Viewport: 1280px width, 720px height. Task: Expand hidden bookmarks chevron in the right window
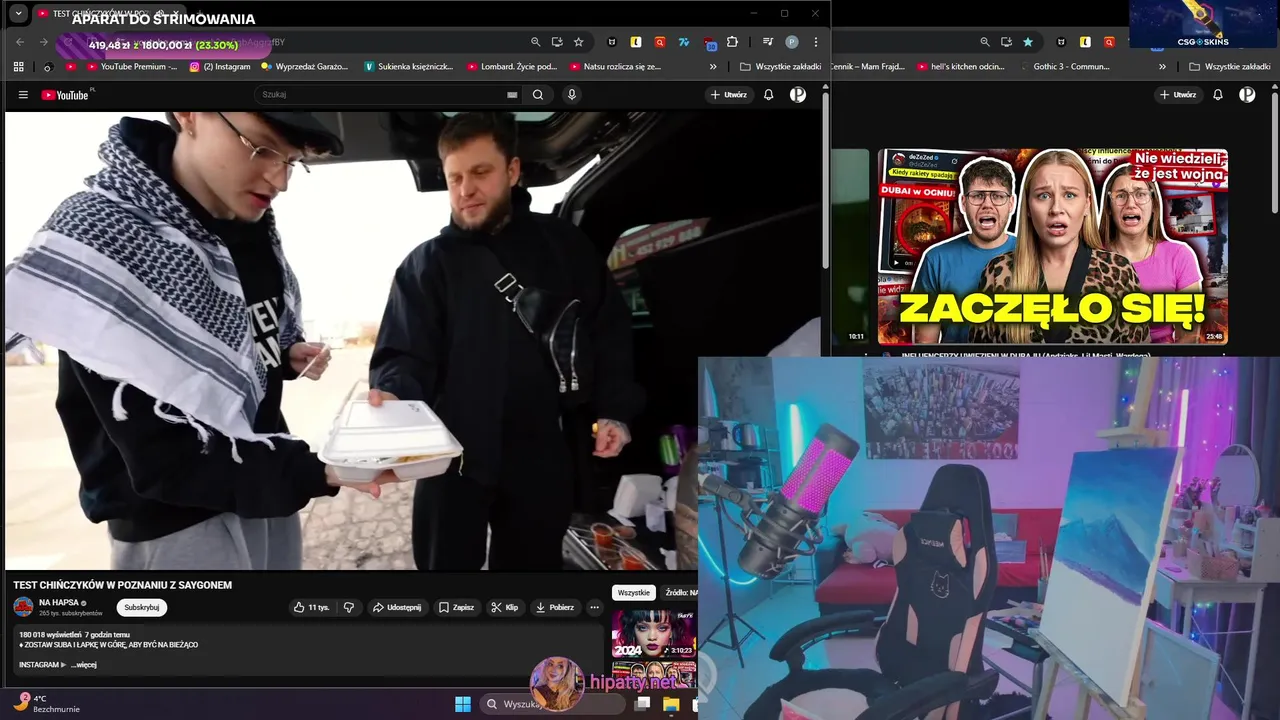[x=1162, y=67]
